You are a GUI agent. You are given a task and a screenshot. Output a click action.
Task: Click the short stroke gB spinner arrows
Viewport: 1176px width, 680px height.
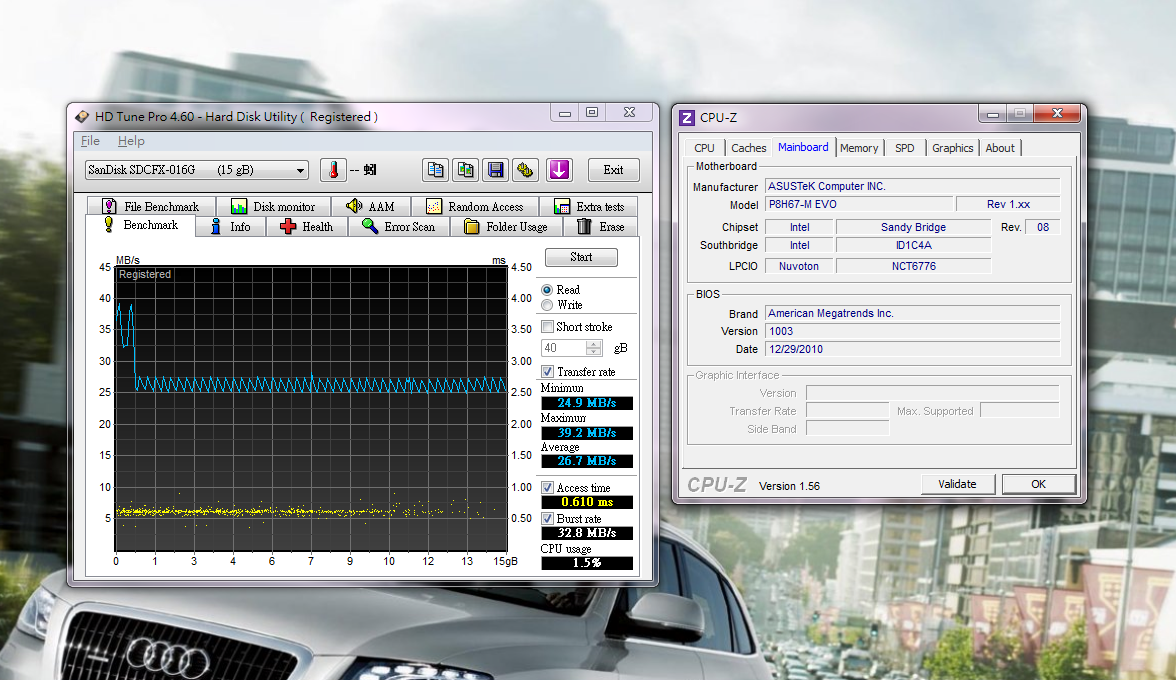tap(594, 348)
